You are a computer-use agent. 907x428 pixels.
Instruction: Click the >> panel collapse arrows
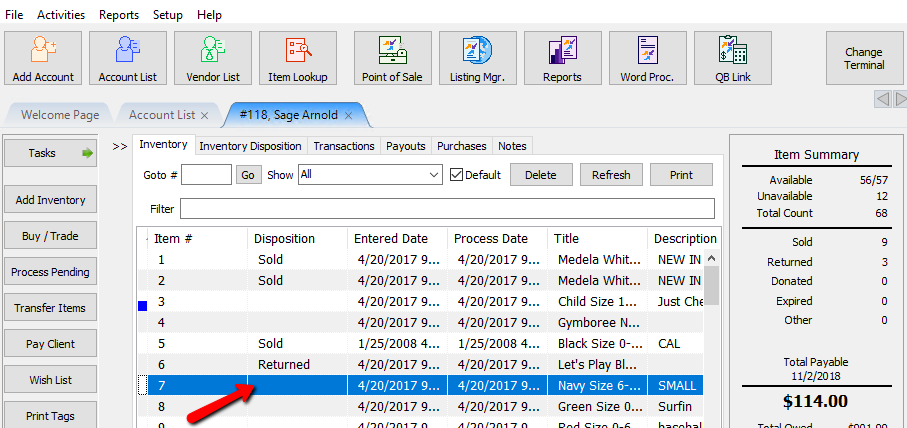click(120, 147)
